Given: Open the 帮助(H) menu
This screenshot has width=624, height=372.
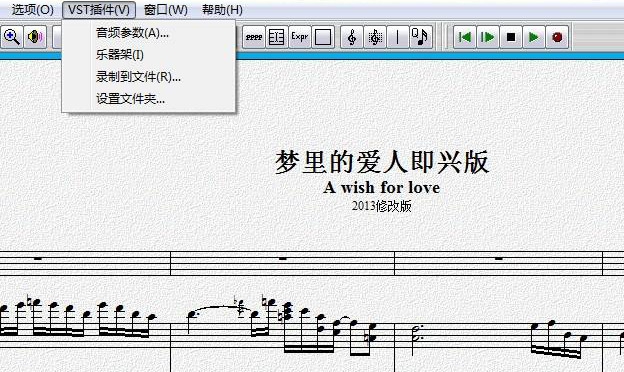Looking at the screenshot, I should pos(222,10).
